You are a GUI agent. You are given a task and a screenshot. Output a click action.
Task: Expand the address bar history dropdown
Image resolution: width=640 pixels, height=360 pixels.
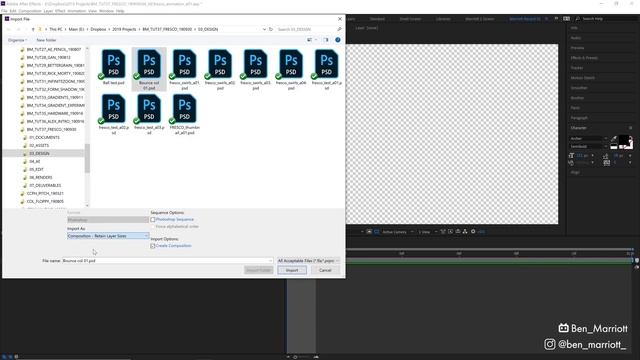(264, 29)
